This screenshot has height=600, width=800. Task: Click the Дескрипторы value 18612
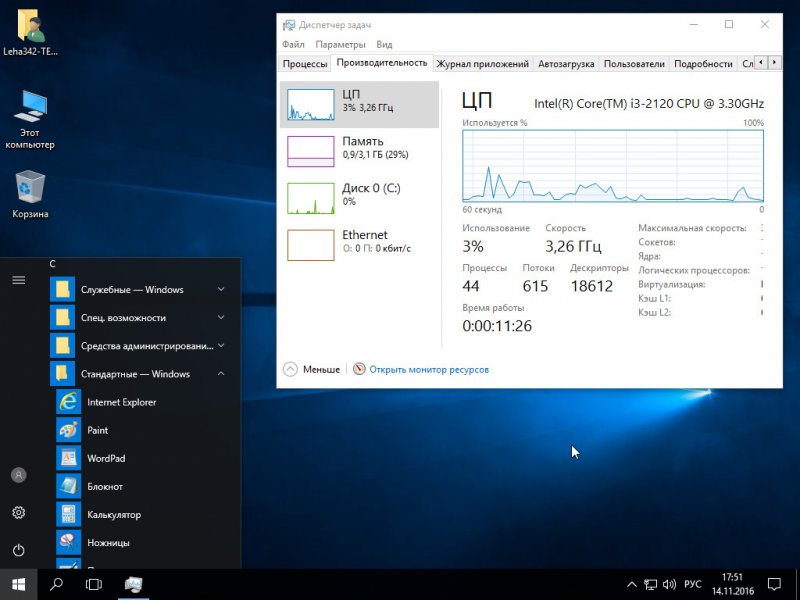pyautogui.click(x=592, y=286)
